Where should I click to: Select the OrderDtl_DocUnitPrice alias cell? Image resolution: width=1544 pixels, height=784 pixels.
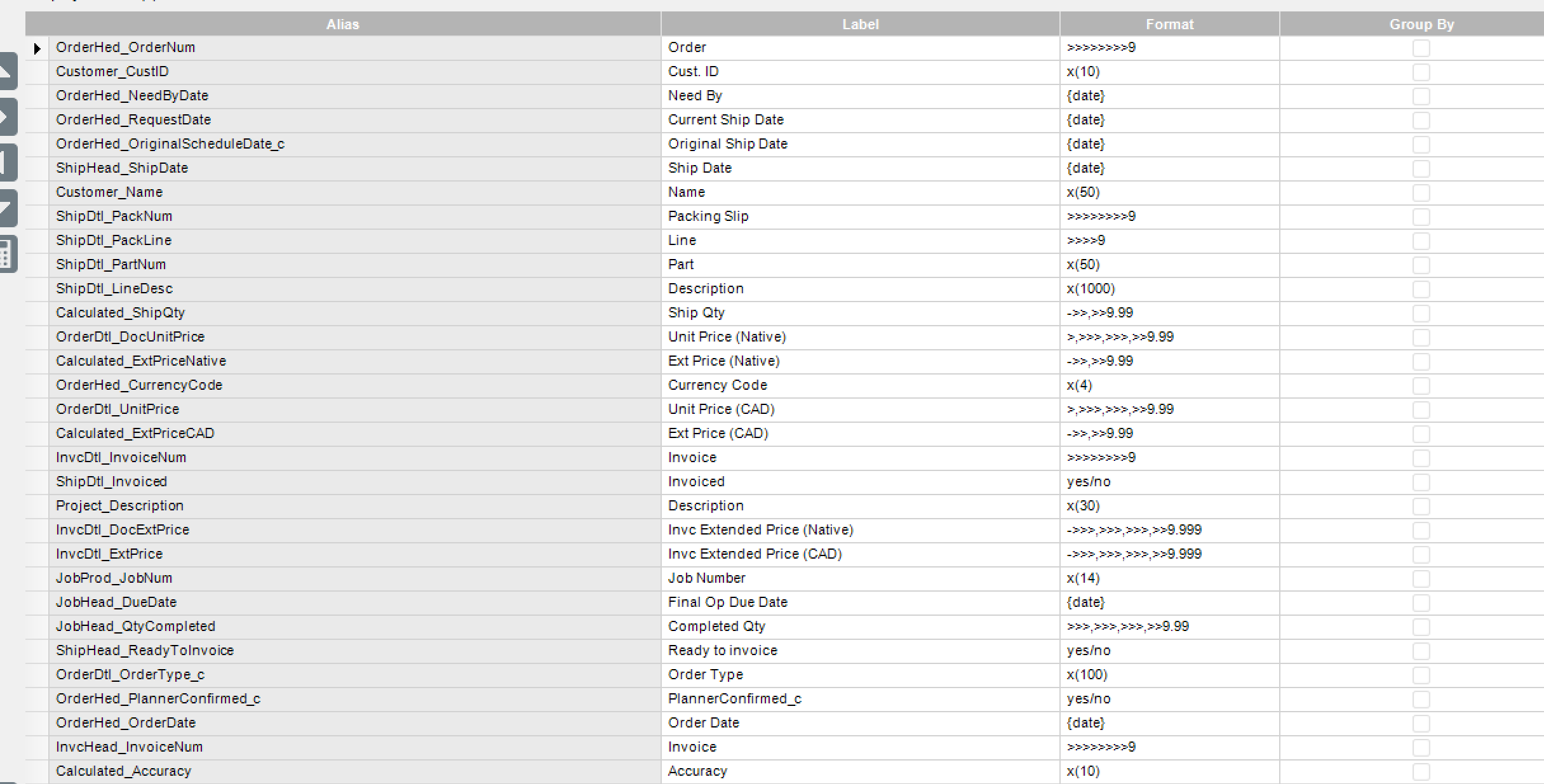pos(355,337)
